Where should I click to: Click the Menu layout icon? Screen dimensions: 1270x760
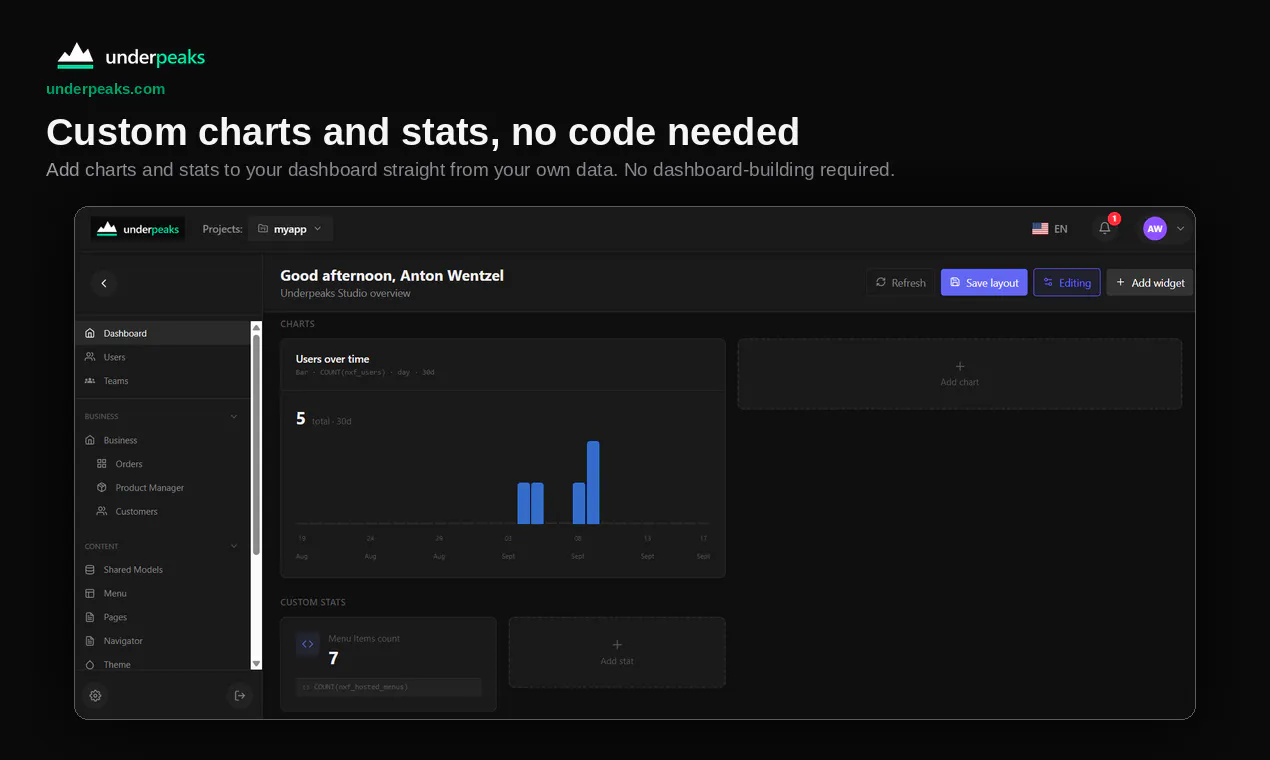click(x=90, y=594)
